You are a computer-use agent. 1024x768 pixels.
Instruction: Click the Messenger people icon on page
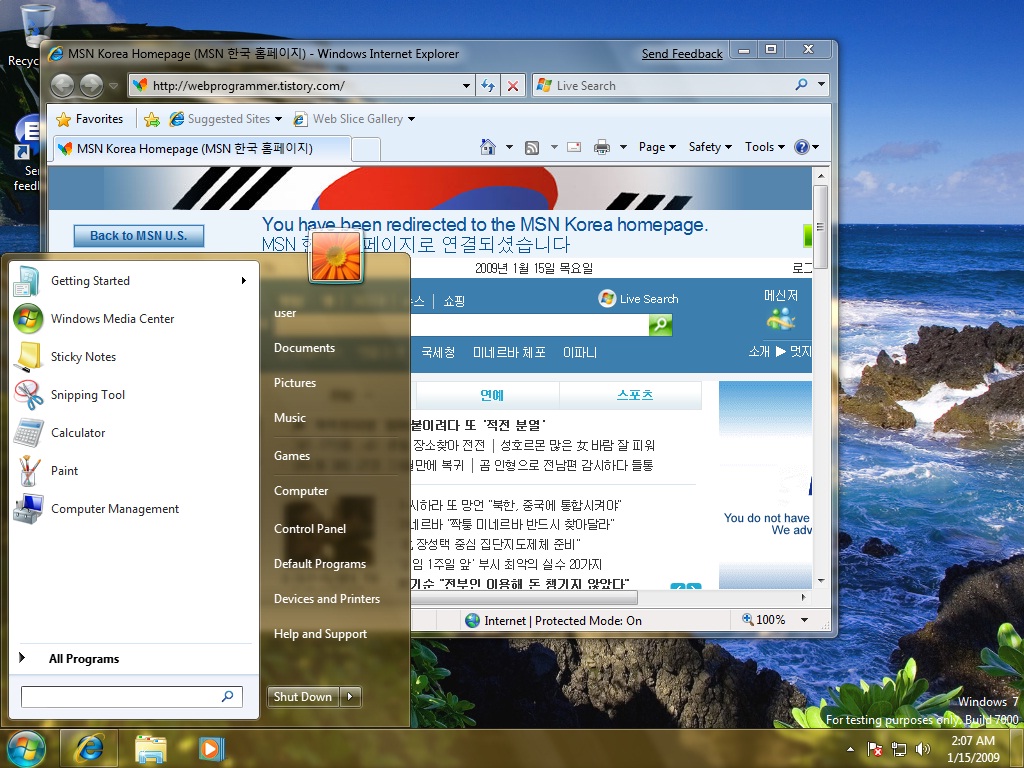780,319
